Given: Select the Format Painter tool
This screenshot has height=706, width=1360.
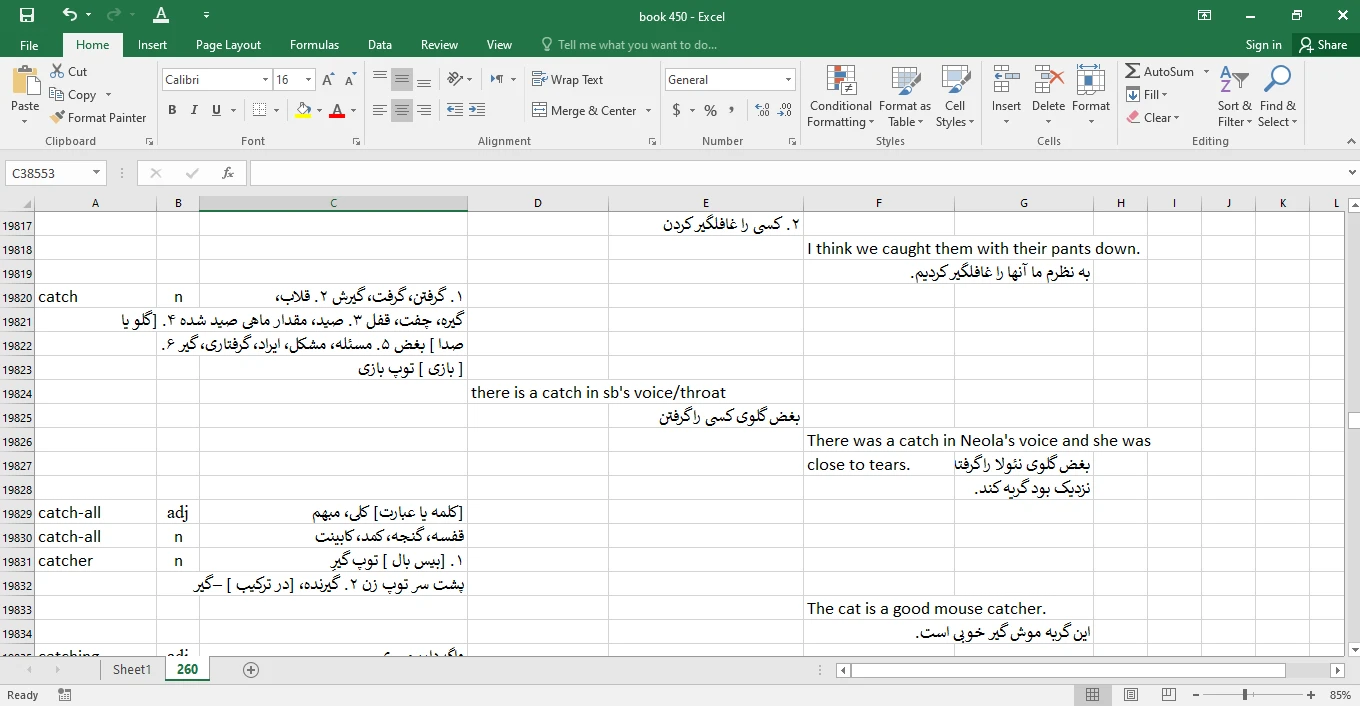Looking at the screenshot, I should coord(98,117).
